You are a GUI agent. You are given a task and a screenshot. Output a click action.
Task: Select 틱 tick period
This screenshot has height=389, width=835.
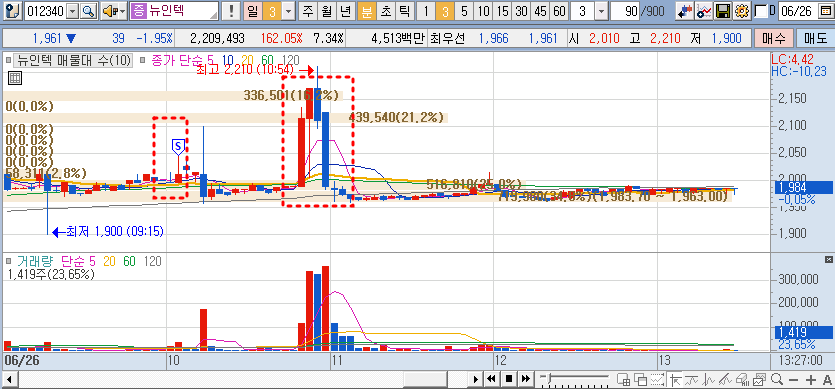click(x=404, y=11)
